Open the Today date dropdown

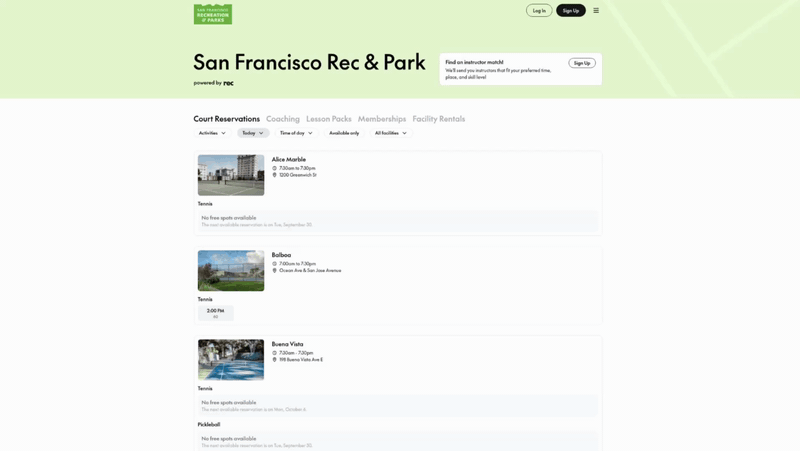click(253, 133)
